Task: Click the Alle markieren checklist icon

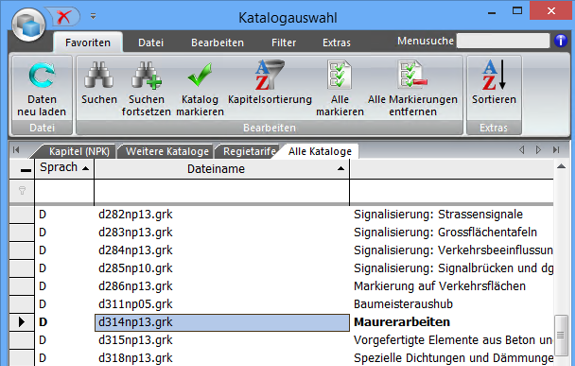Action: point(340,75)
